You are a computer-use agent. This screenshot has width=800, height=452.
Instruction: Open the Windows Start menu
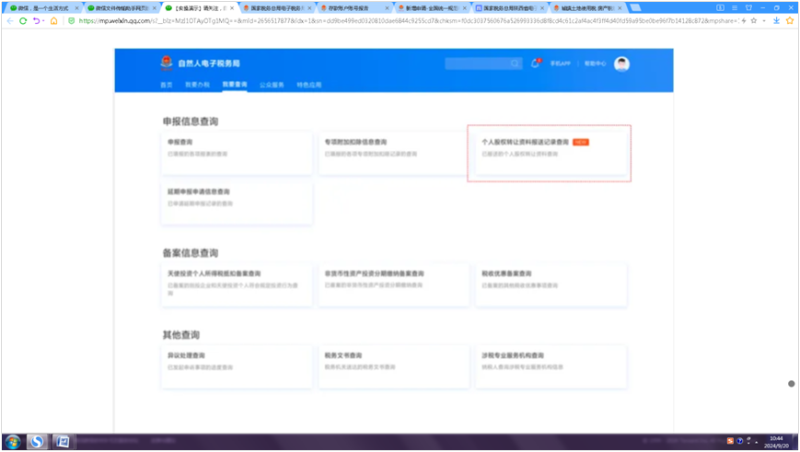12,441
